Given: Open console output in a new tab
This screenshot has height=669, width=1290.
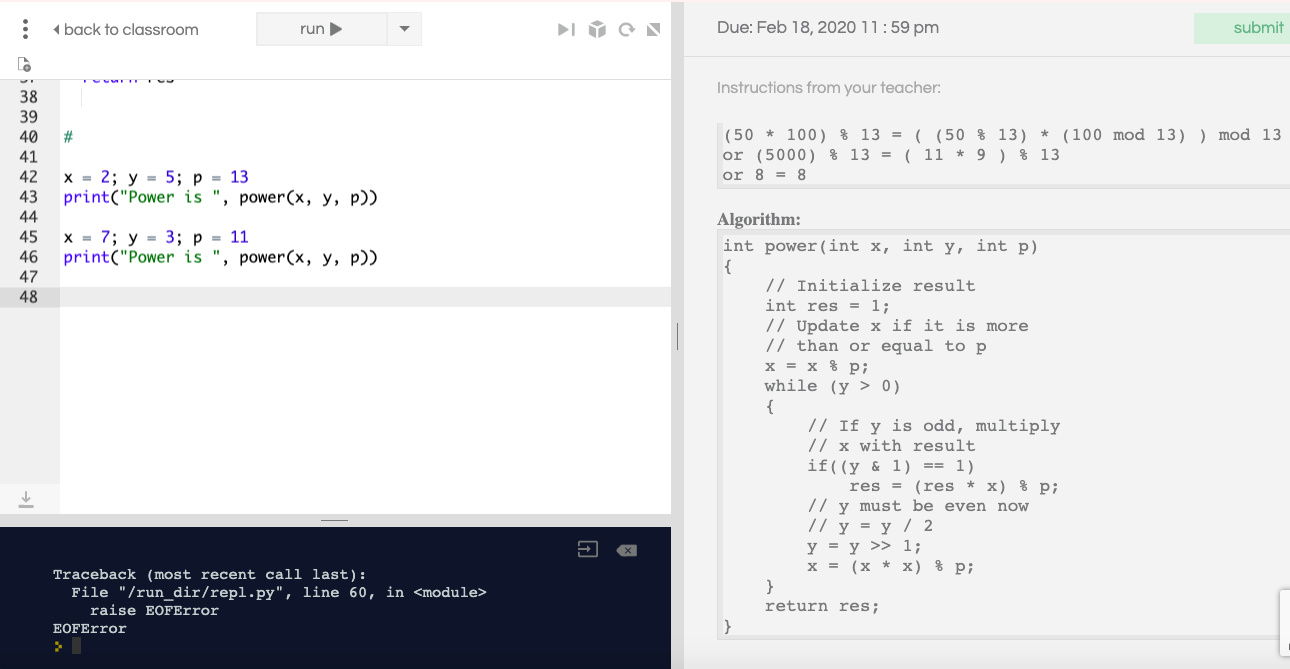Looking at the screenshot, I should point(587,548).
